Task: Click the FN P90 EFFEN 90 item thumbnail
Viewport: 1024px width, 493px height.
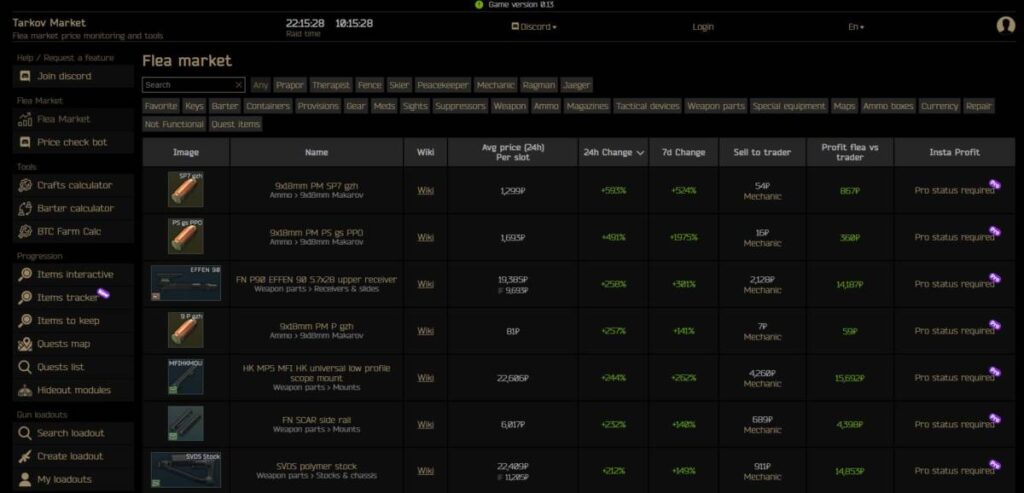Action: 186,283
